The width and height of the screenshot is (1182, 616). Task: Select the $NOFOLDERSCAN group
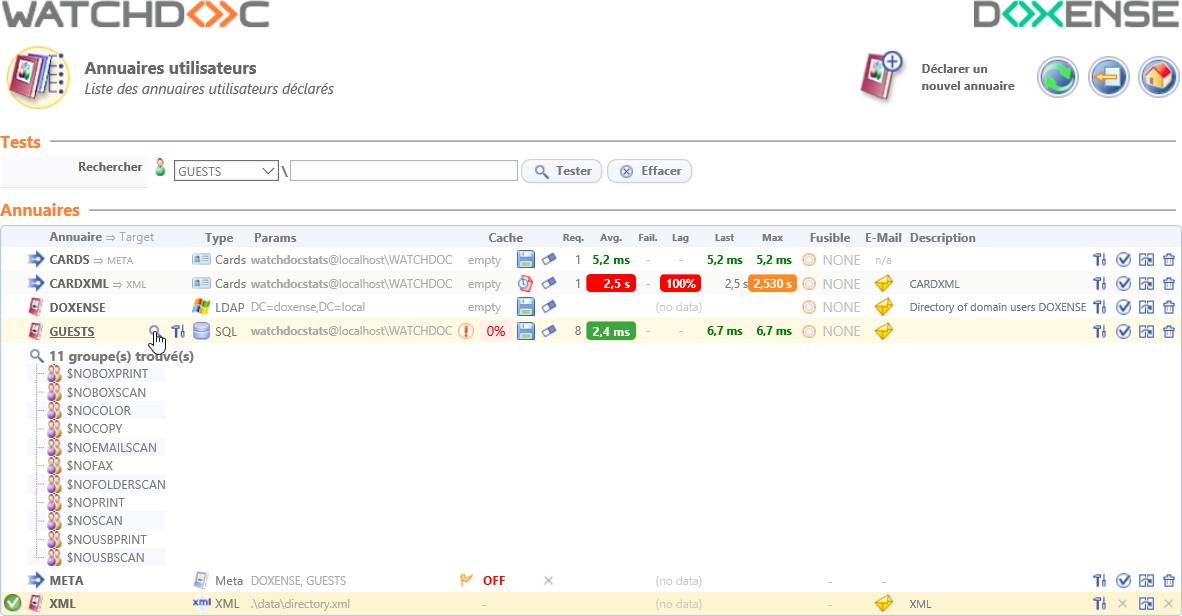coord(116,485)
